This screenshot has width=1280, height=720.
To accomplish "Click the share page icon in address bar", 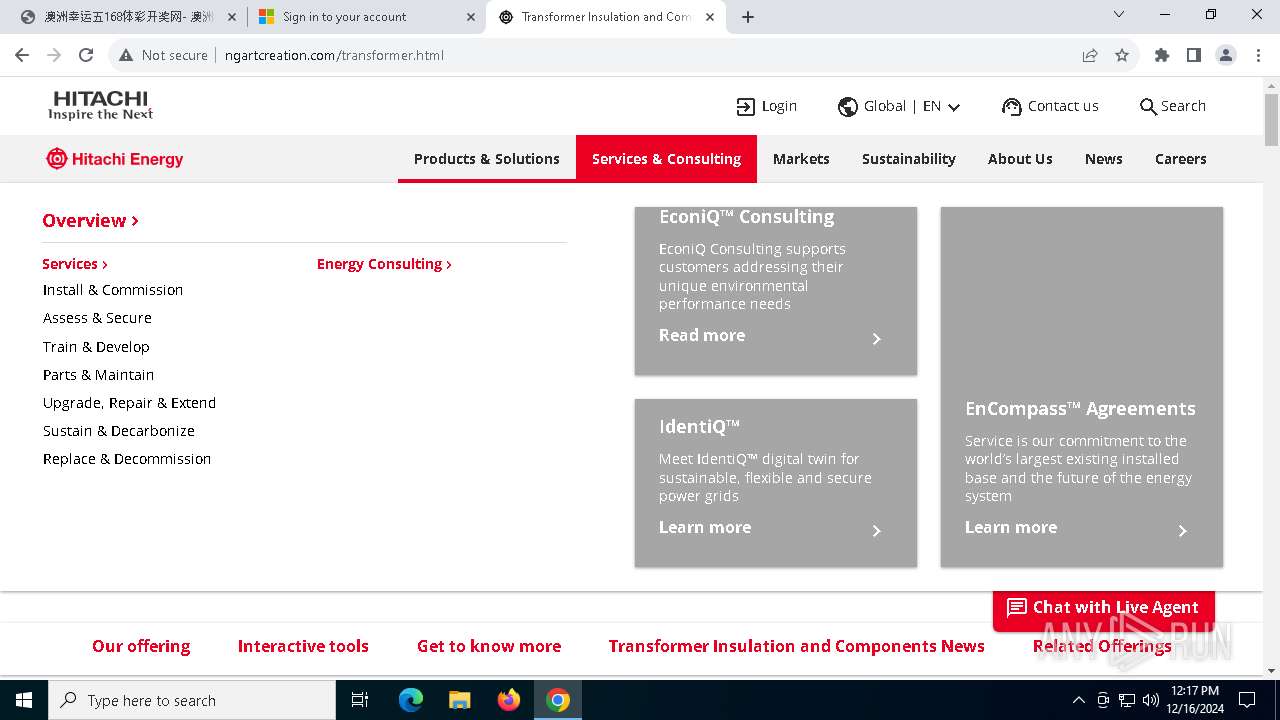I will [x=1090, y=55].
